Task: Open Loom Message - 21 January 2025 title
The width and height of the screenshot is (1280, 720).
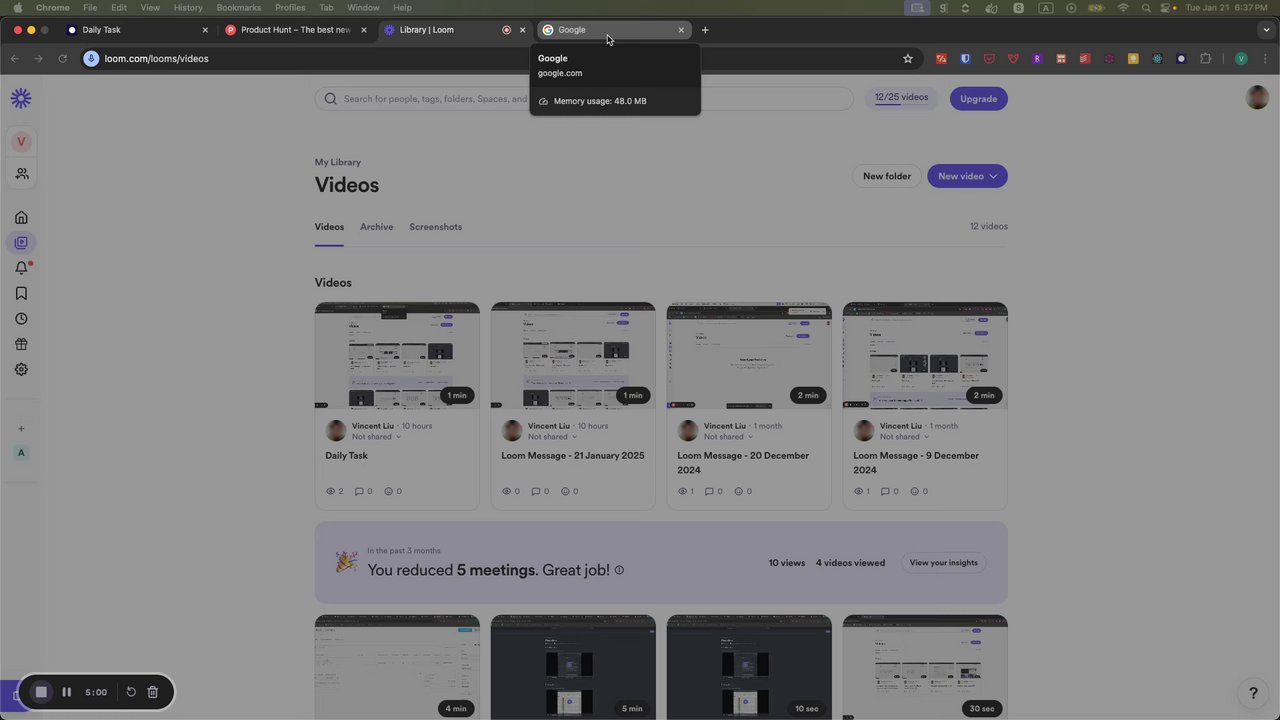Action: [x=573, y=456]
